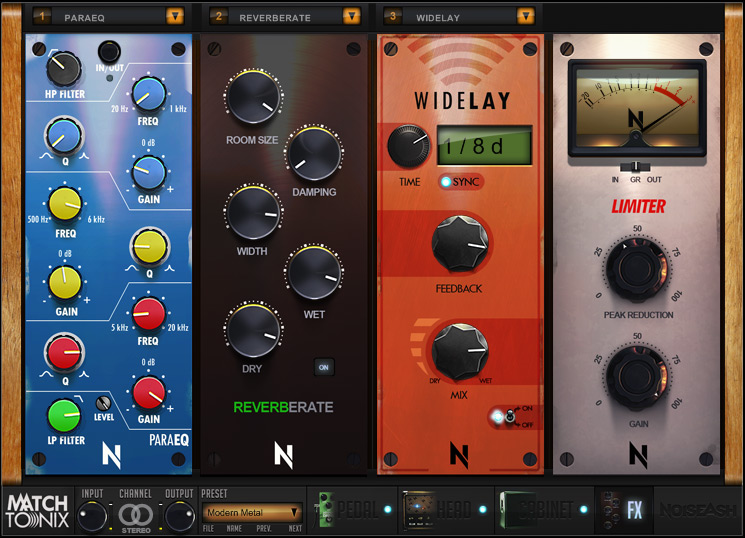Click the Widelay 1/8 d time display
The width and height of the screenshot is (745, 538).
pos(484,145)
